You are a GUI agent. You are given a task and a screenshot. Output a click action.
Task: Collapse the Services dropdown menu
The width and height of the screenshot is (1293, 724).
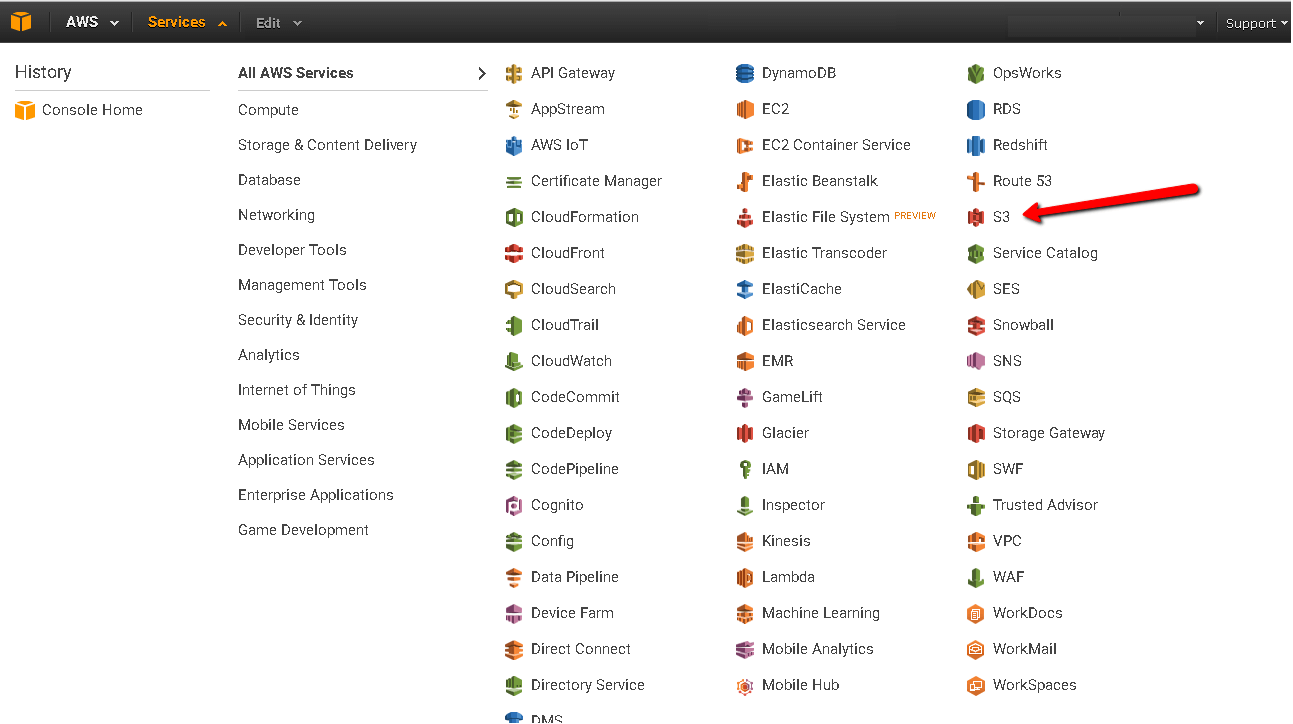[x=187, y=22]
